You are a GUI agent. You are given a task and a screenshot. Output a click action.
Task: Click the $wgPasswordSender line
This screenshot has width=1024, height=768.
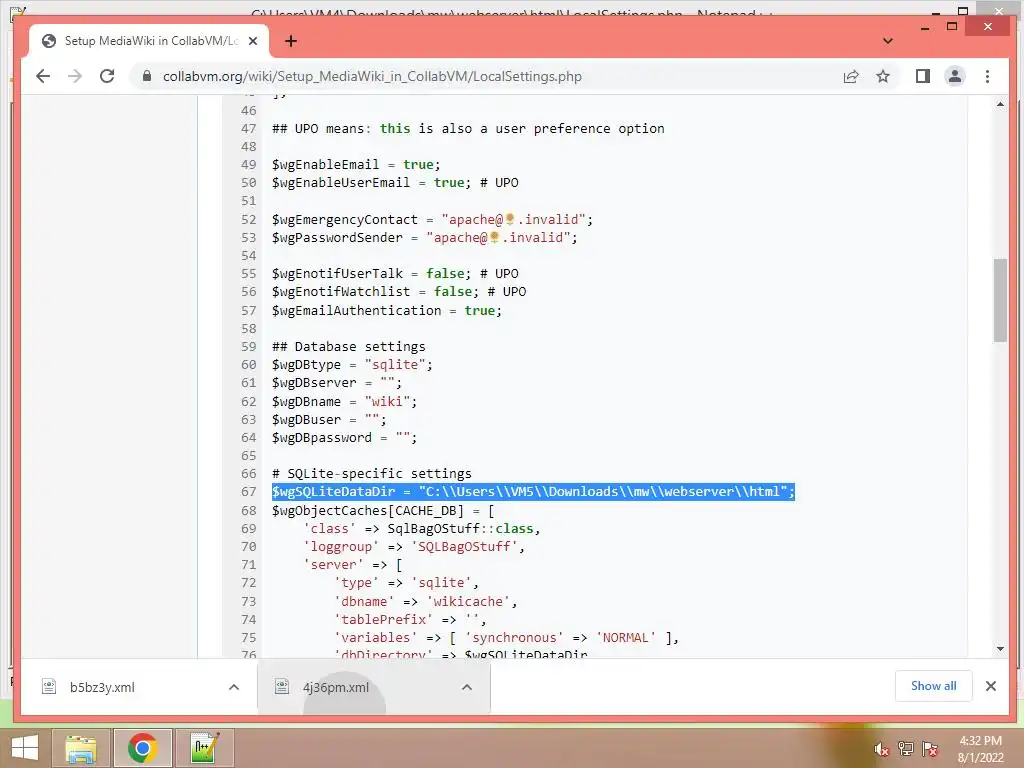click(424, 238)
